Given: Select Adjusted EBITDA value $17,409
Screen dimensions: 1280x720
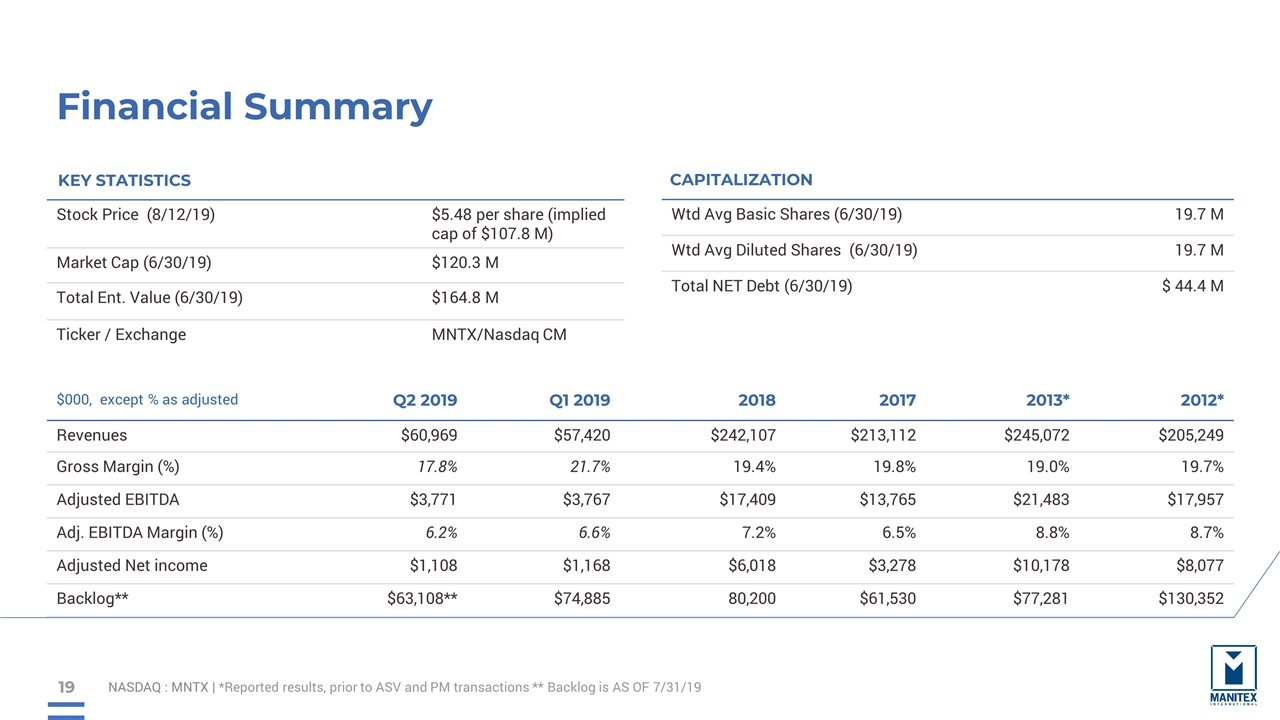Looking at the screenshot, I should (x=747, y=500).
